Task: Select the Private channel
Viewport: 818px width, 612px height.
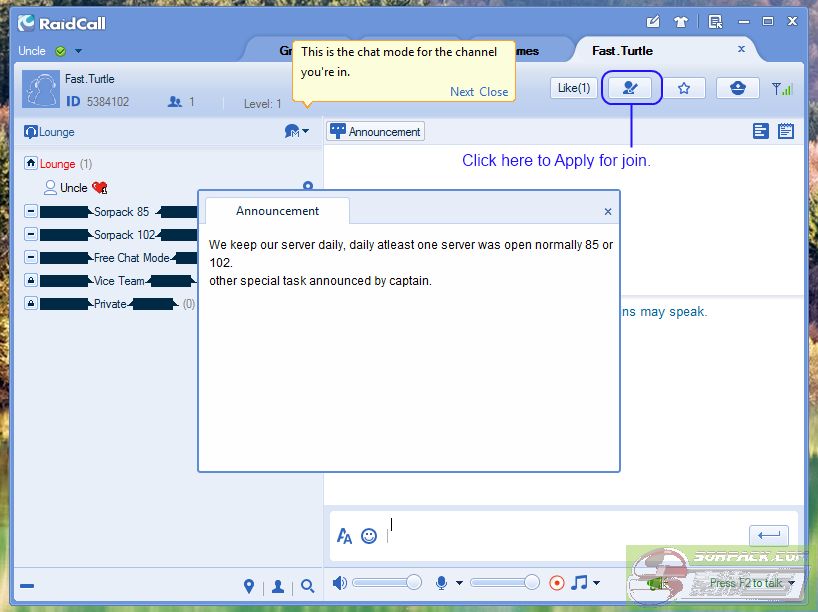Action: 110,304
